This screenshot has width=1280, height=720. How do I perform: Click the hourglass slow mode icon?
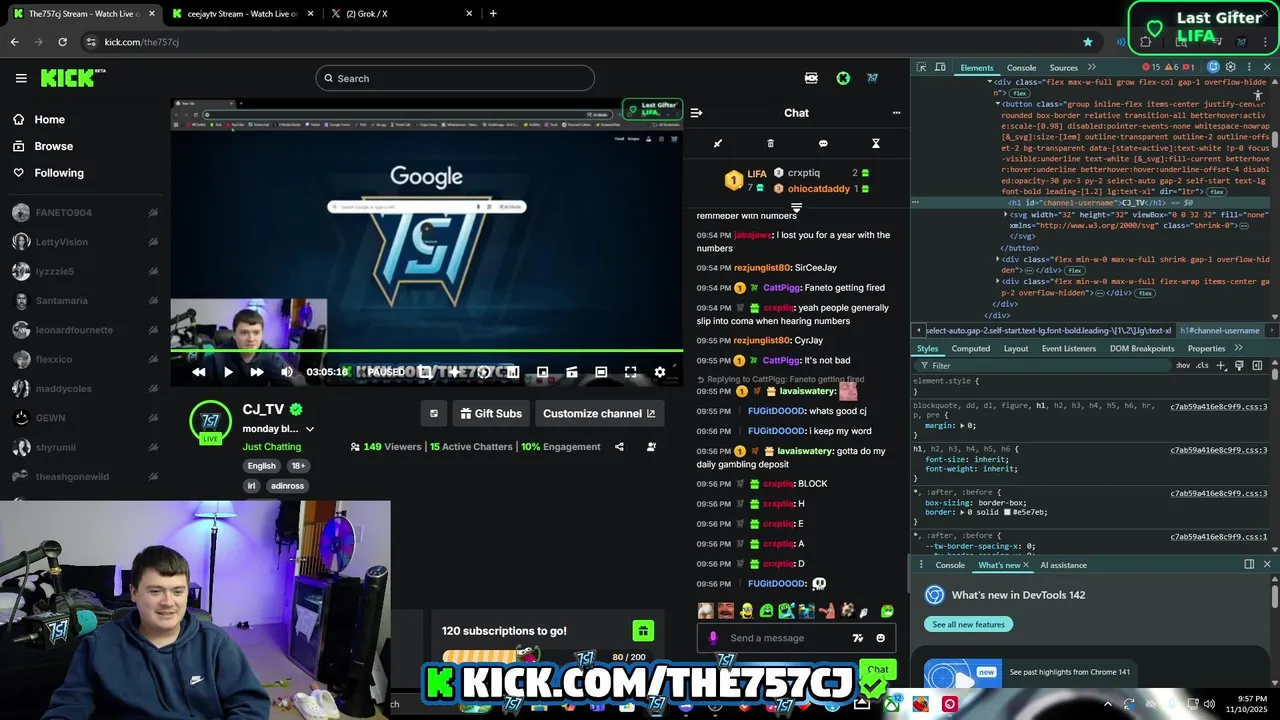coord(875,143)
